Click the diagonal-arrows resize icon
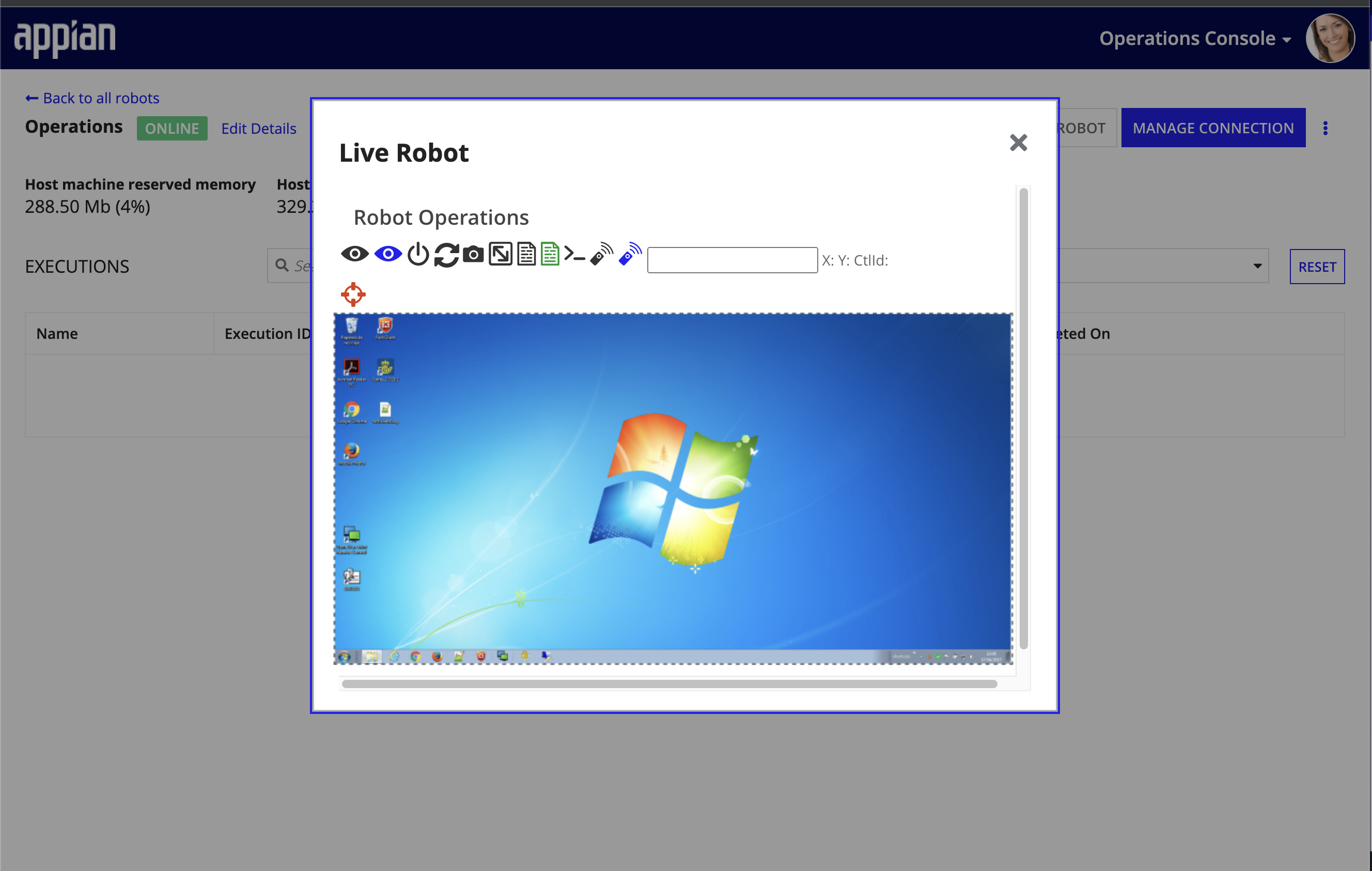 [500, 254]
